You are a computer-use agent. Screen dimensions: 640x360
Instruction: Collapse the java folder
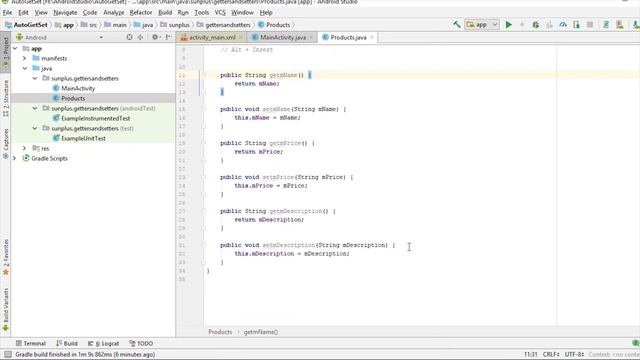25,69
